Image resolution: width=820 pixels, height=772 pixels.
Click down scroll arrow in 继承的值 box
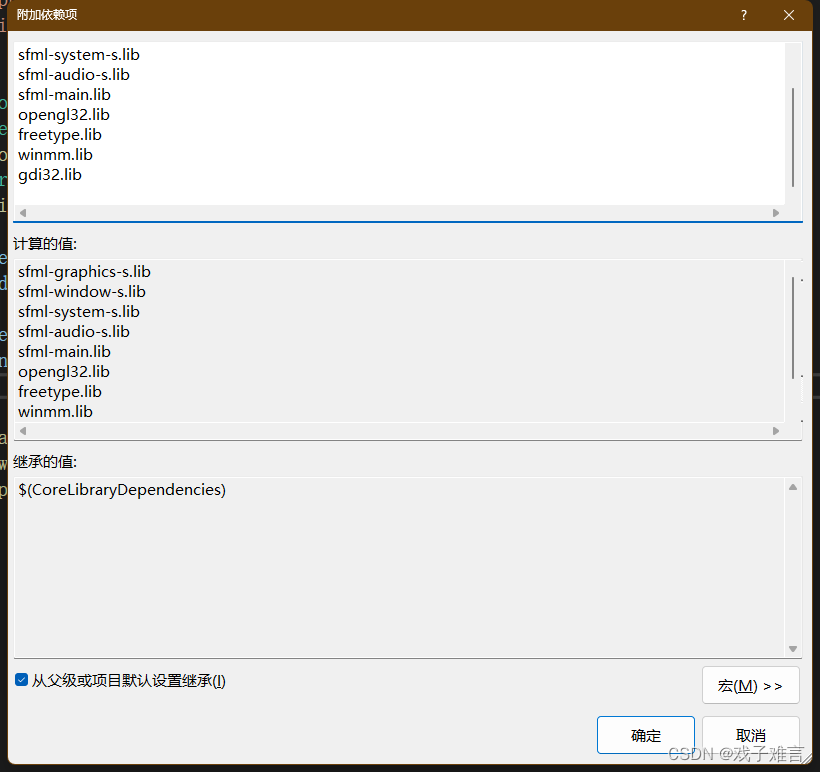click(x=793, y=649)
